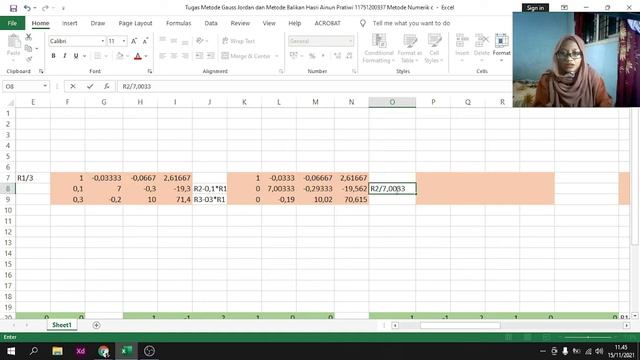This screenshot has height=360, width=640.
Task: Open Insert Function fx button
Action: [107, 86]
